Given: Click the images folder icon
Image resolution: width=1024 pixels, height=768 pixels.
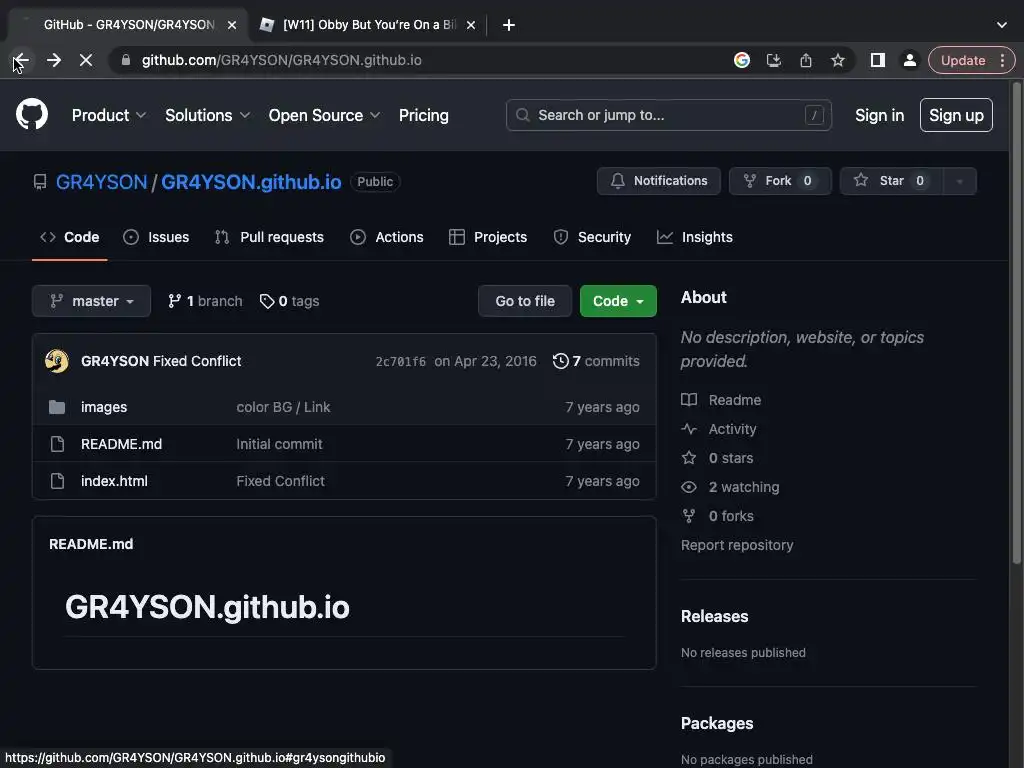Looking at the screenshot, I should click(57, 407).
